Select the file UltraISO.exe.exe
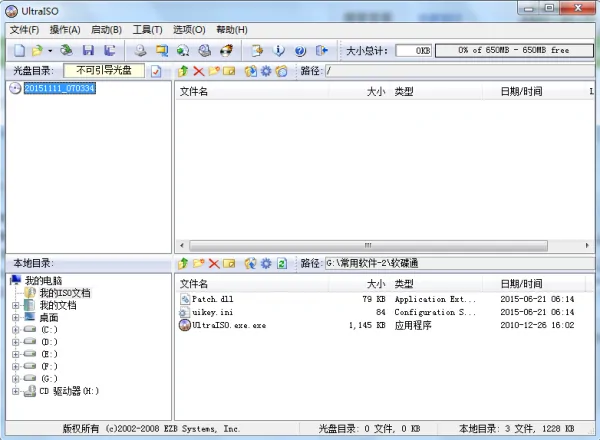Viewport: 600px width, 440px height. point(229,325)
